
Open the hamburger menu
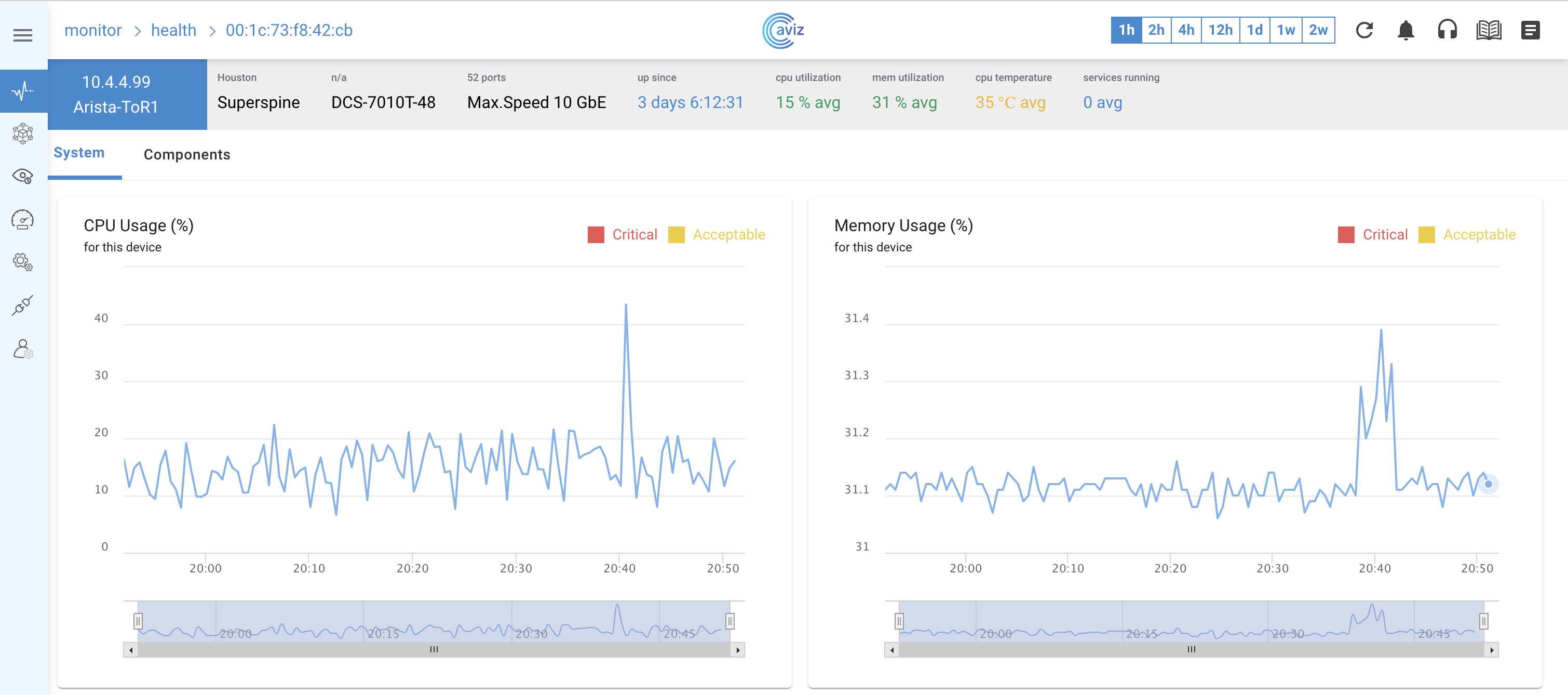(22, 35)
